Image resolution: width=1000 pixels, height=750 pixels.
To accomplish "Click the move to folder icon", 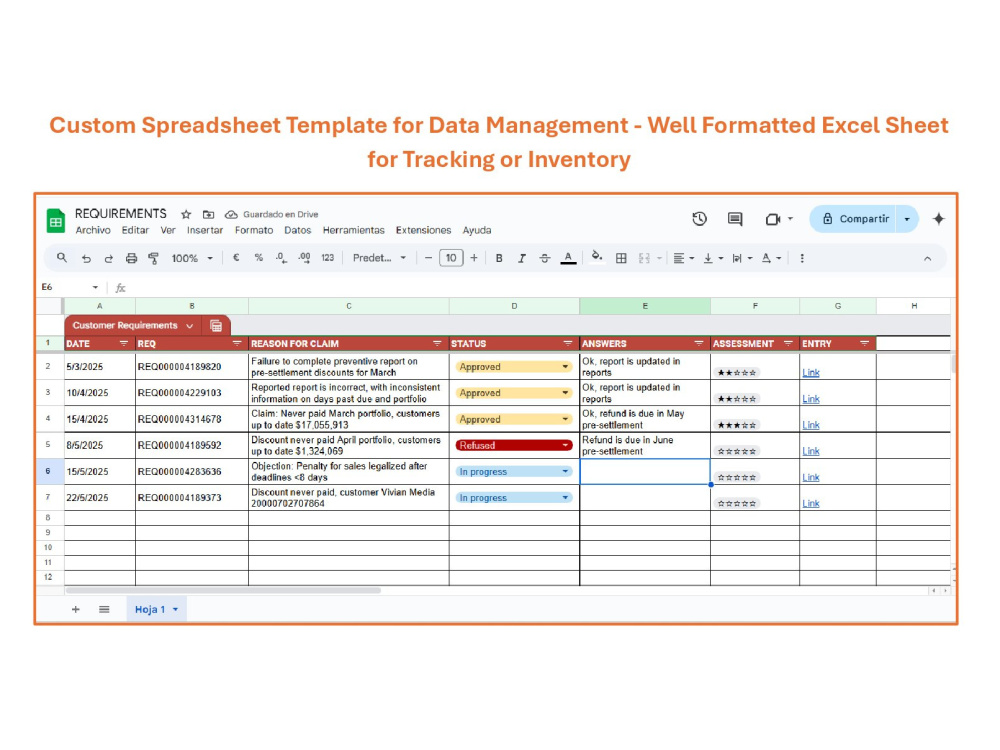I will pyautogui.click(x=209, y=214).
